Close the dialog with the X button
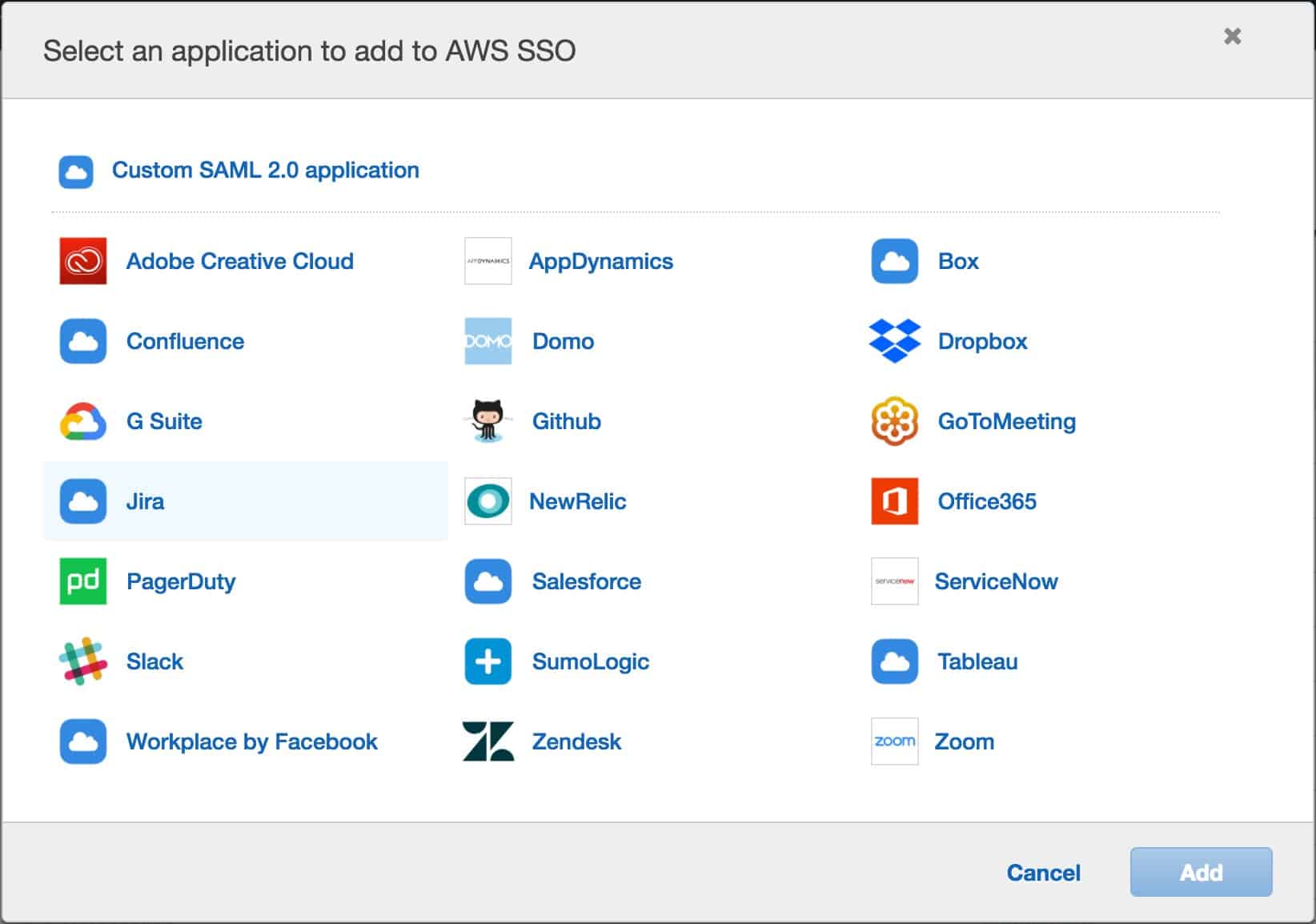This screenshot has width=1316, height=924. (x=1233, y=36)
